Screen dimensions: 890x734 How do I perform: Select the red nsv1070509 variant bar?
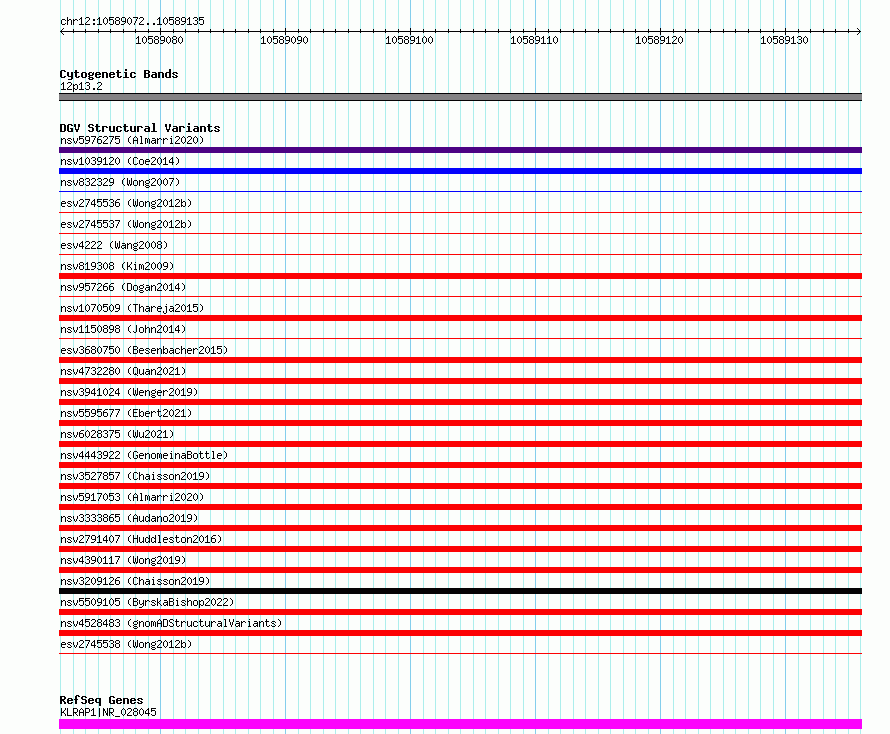coord(460,318)
